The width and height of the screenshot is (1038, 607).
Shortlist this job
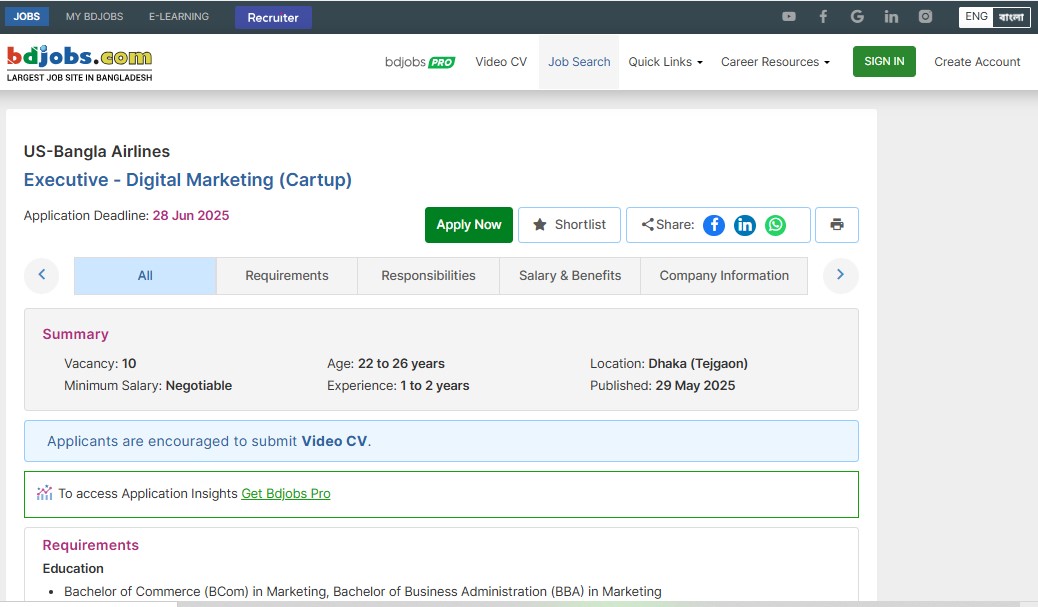click(569, 225)
